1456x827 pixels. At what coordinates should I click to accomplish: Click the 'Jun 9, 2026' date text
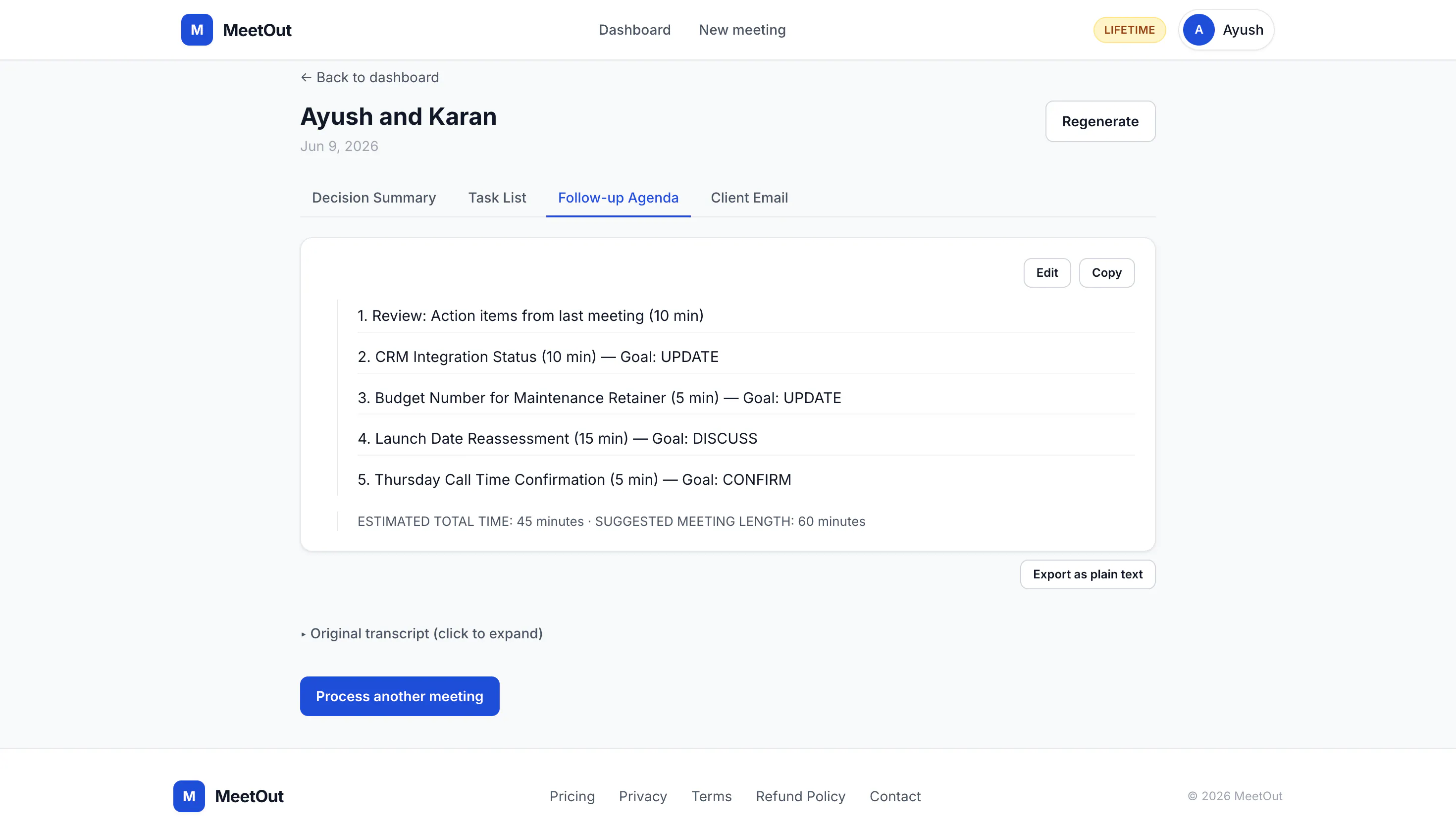click(339, 146)
